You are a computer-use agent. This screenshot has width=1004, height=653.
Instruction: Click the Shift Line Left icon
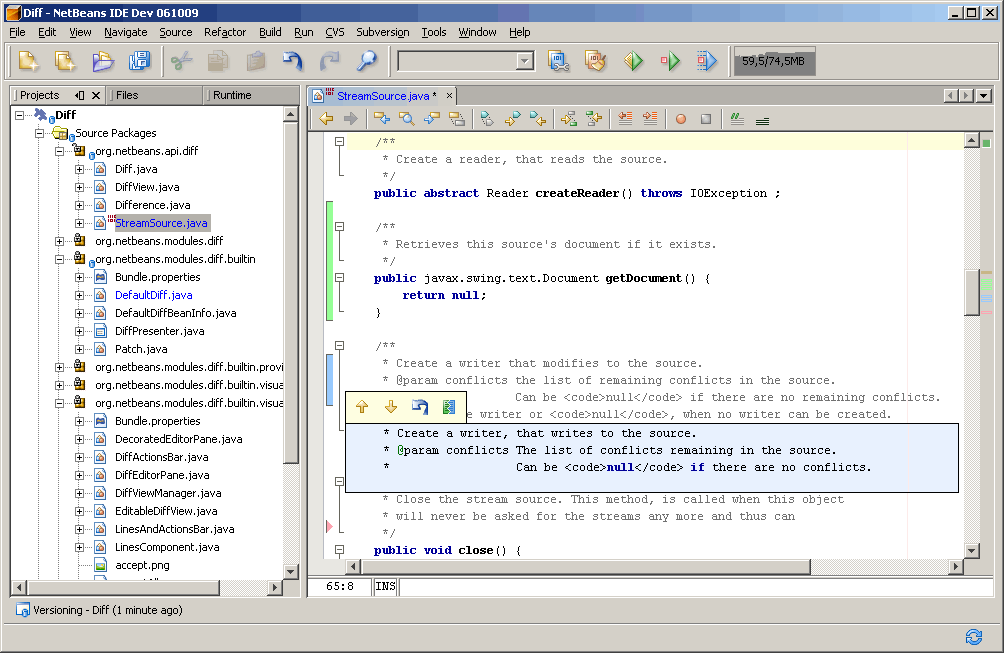[625, 118]
